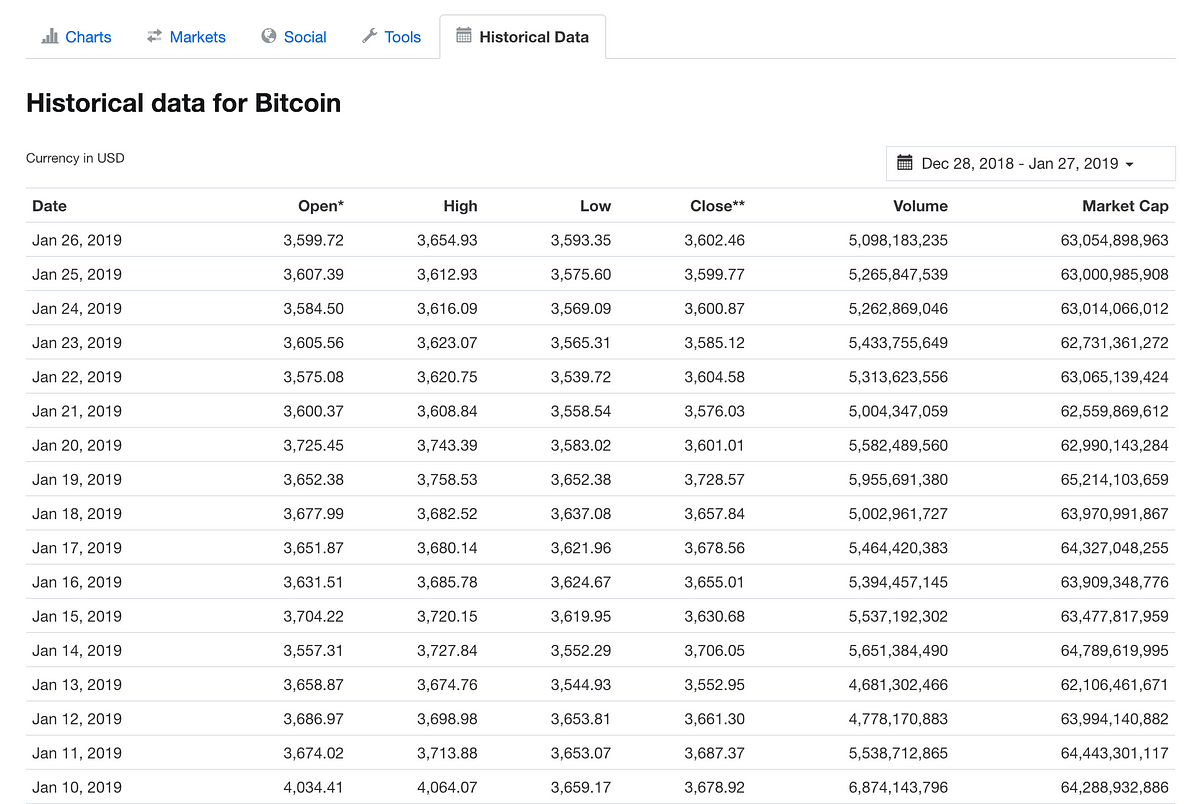The width and height of the screenshot is (1200, 804).
Task: Click the close price 3,678.56
Action: pos(715,548)
